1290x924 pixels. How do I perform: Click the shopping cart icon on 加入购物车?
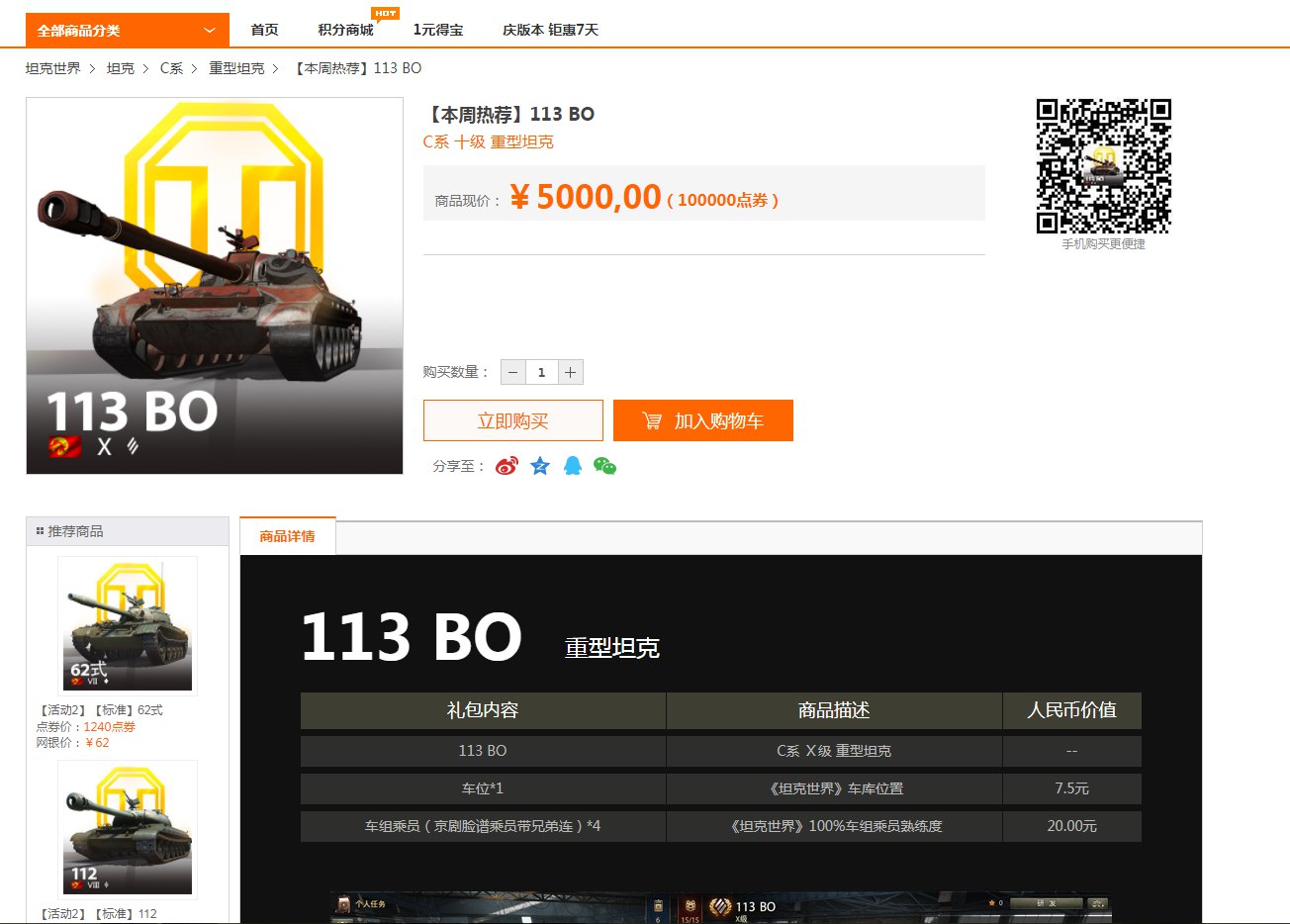pos(652,420)
